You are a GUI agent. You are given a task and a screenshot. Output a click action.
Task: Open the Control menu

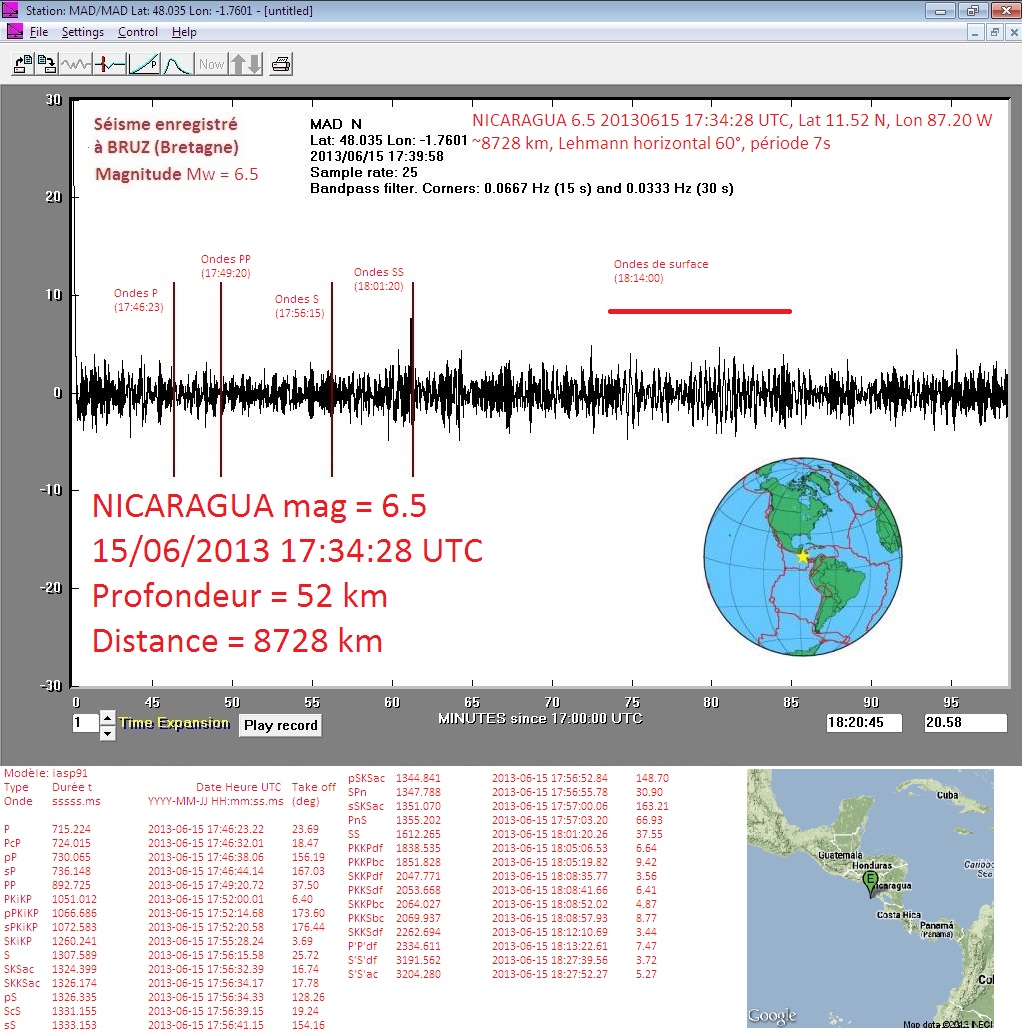(x=138, y=32)
